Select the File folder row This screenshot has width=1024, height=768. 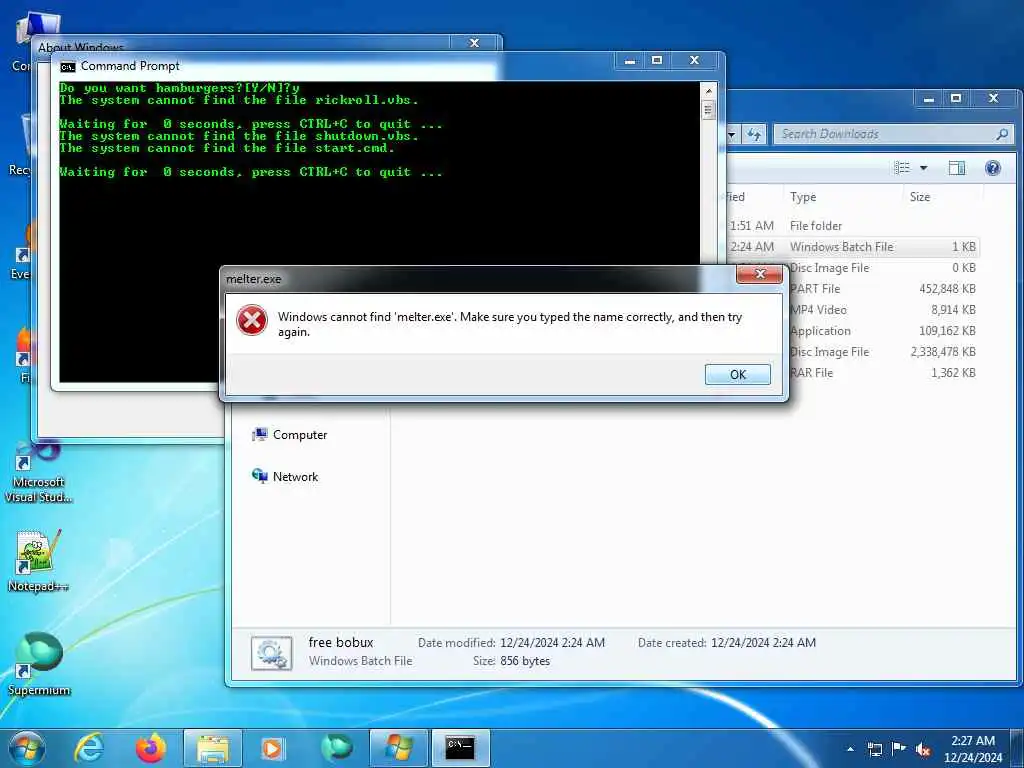click(852, 226)
